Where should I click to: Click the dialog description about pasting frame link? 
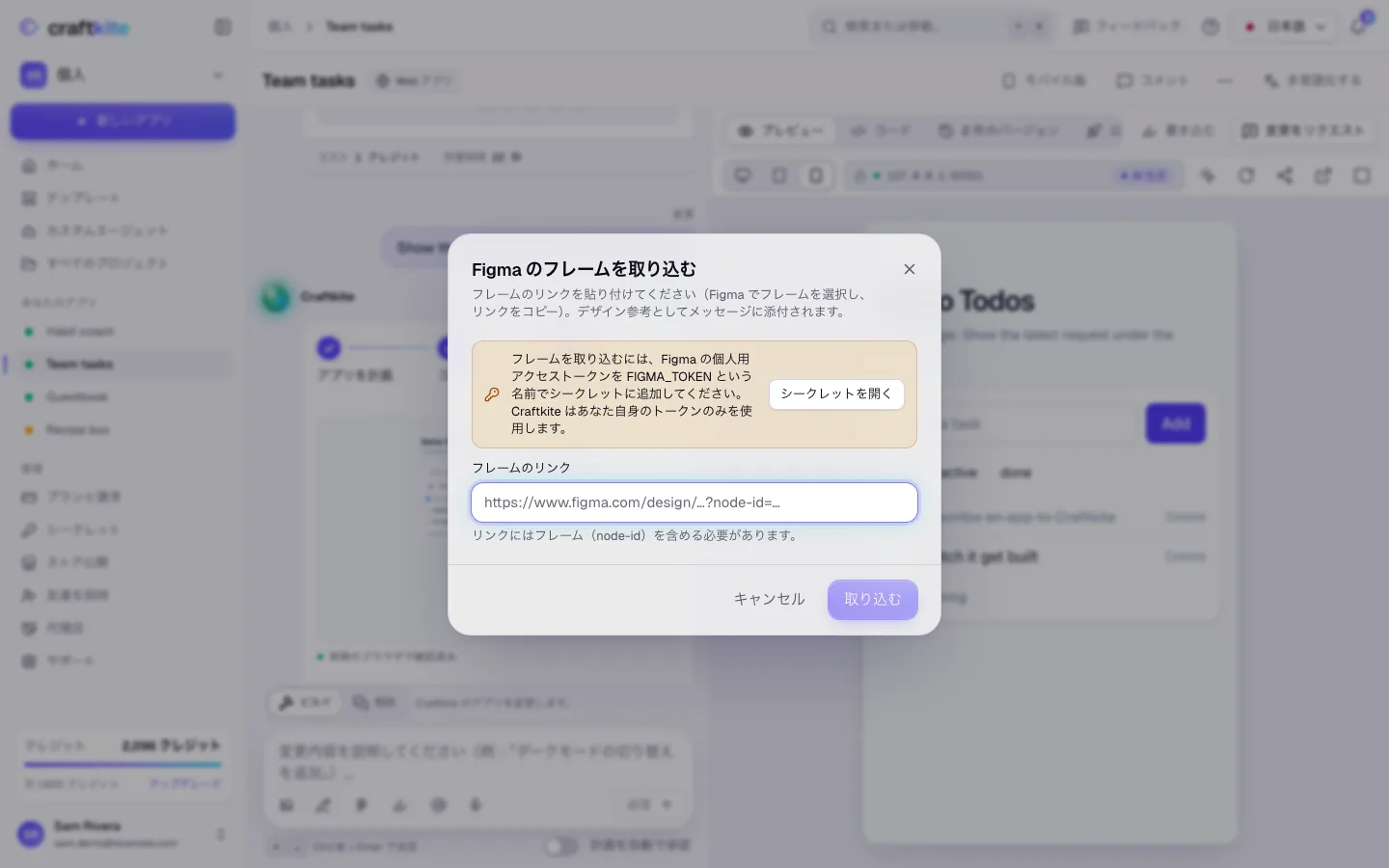click(x=670, y=303)
